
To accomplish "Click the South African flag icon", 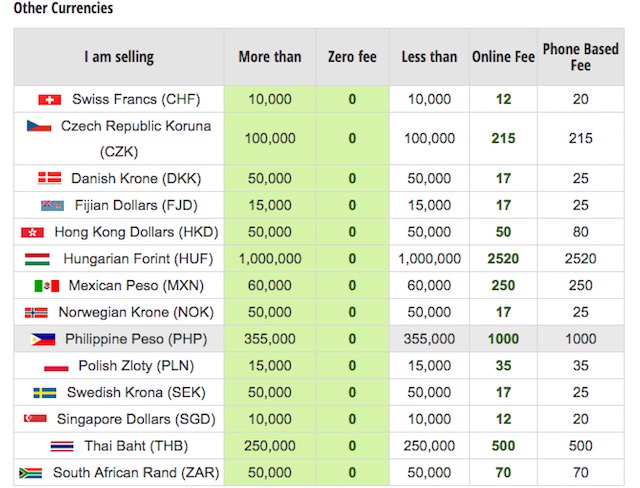I will (x=31, y=473).
